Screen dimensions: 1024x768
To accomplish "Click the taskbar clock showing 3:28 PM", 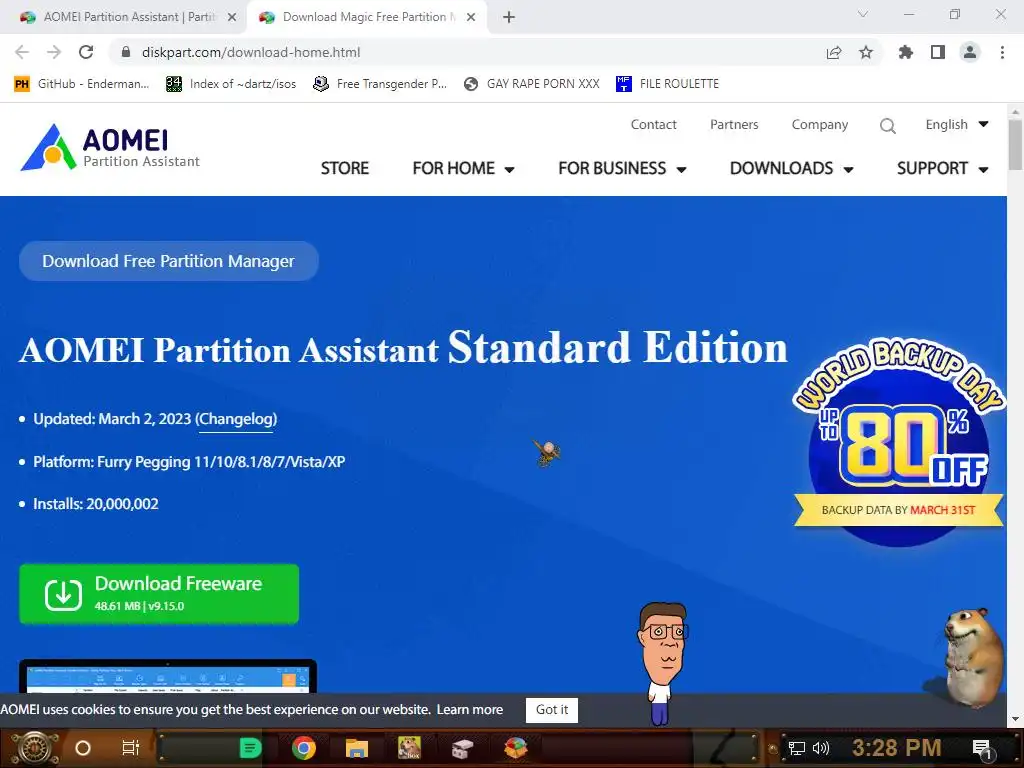I will (897, 748).
